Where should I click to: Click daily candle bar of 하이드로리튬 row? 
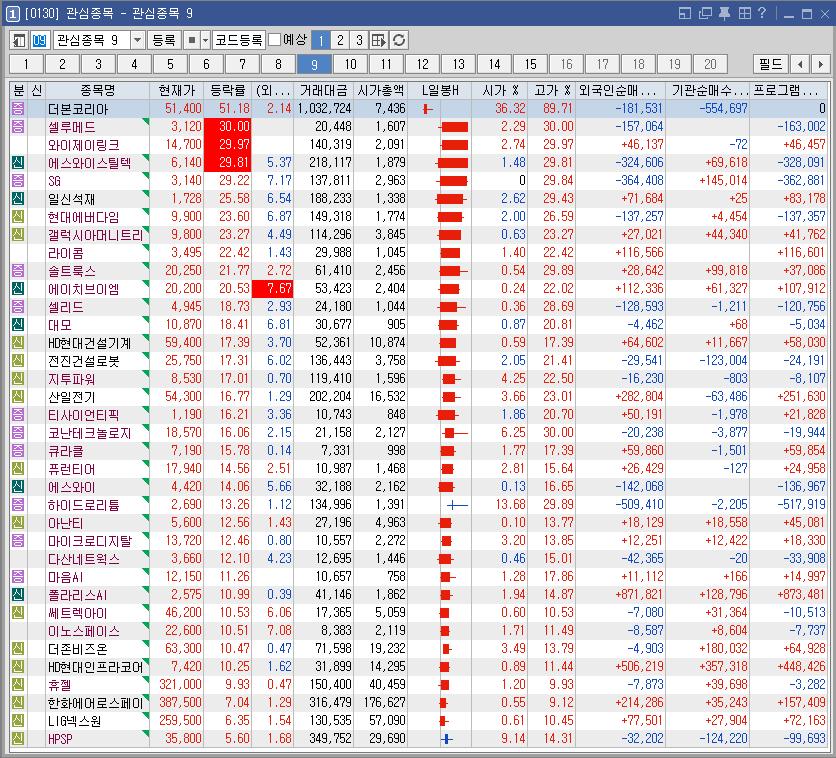[457, 505]
